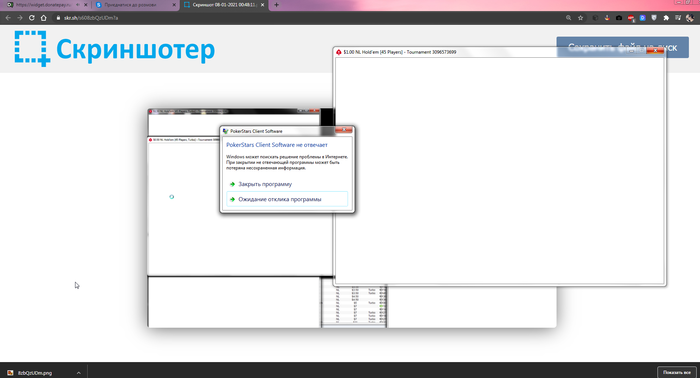This screenshot has height=378, width=700.
Task: Open the media playlist control icon
Action: coord(678,18)
